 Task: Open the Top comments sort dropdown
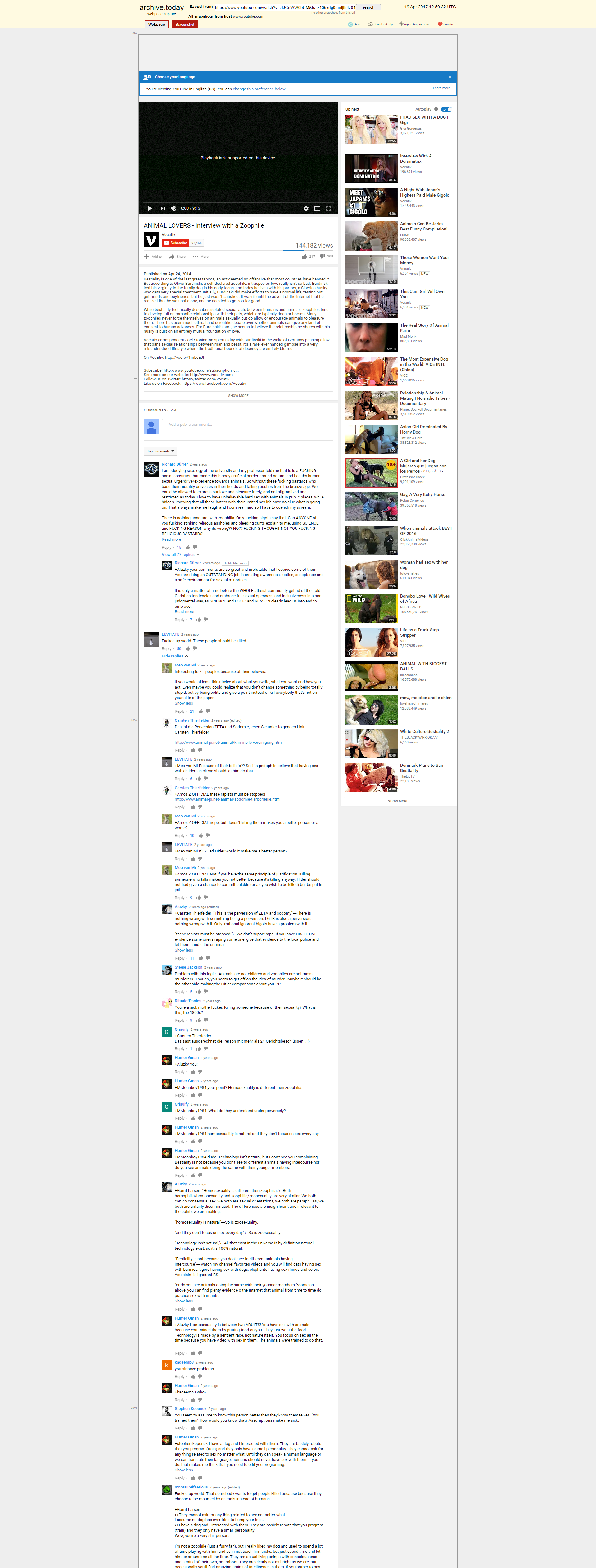click(160, 451)
